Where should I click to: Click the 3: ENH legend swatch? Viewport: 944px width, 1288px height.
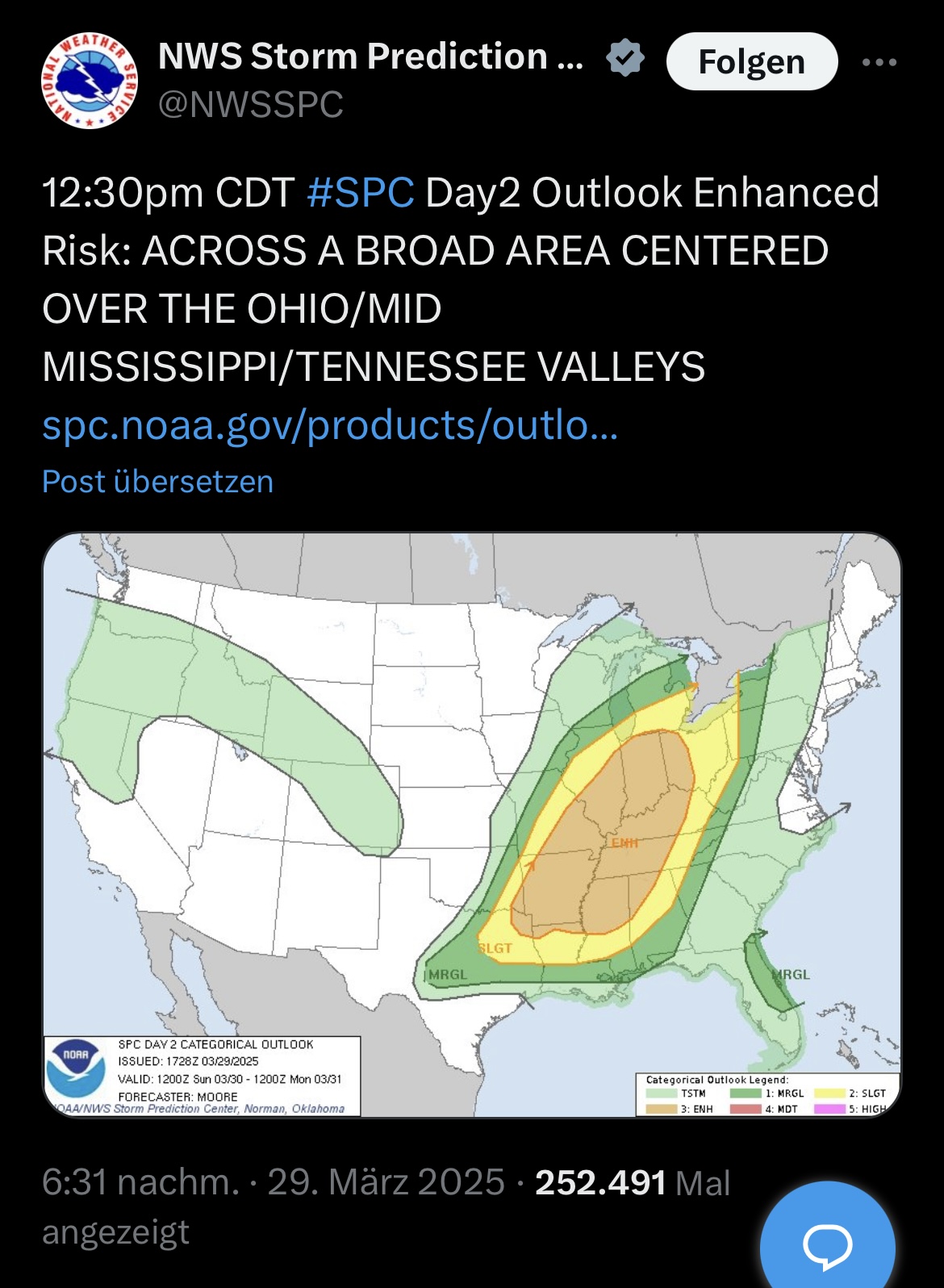[661, 1109]
